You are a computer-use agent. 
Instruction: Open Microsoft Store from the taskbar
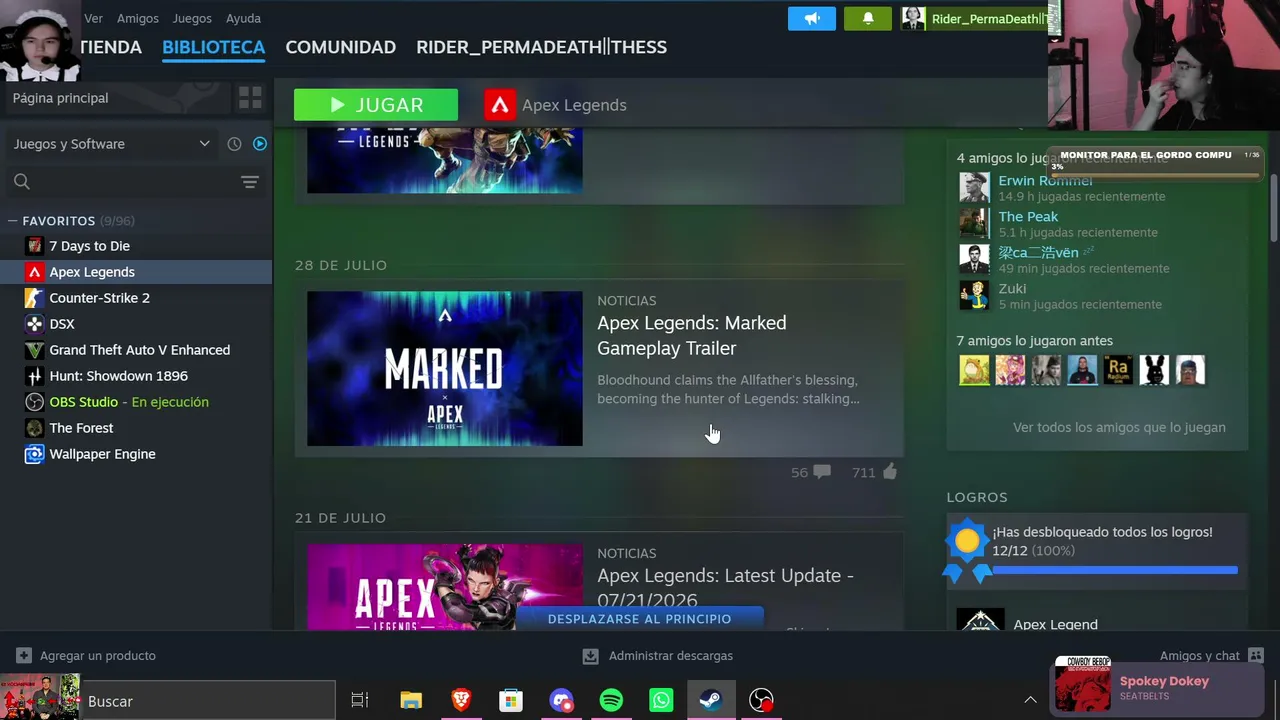click(511, 701)
